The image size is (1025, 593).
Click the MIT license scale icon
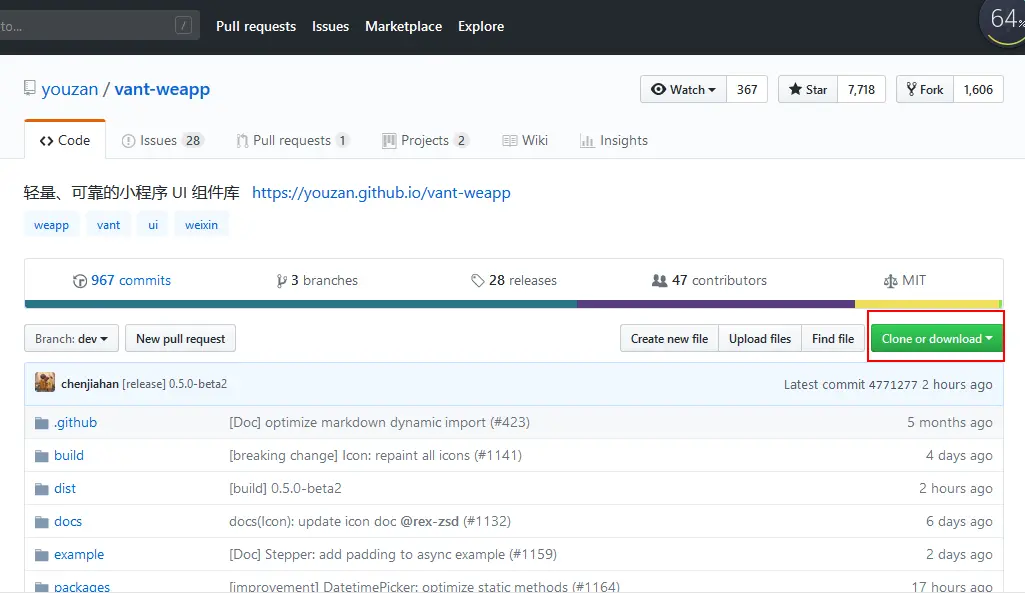tap(890, 281)
